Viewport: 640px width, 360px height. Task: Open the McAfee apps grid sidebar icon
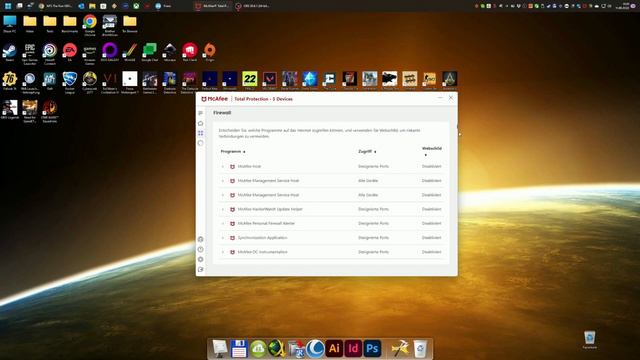(x=200, y=133)
